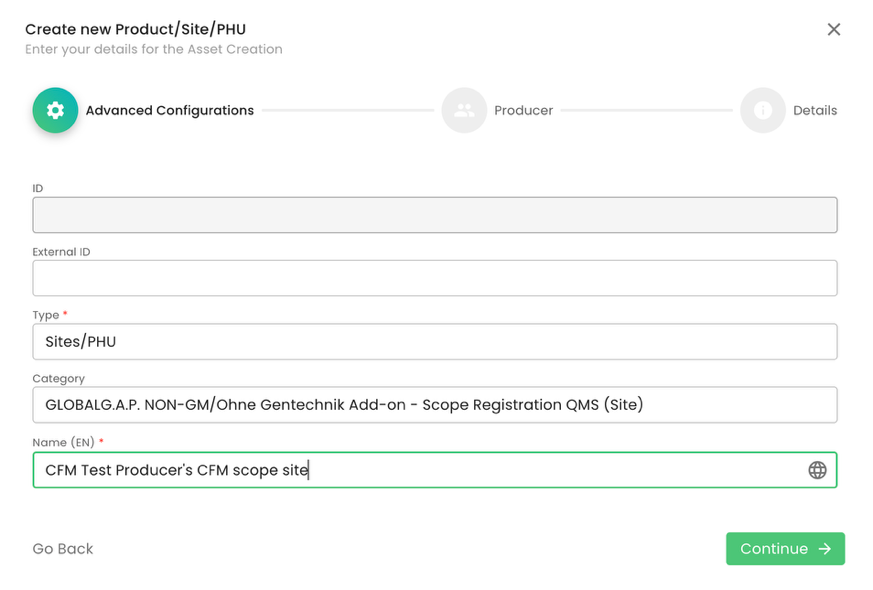The image size is (873, 590).
Task: Open the Type dropdown showing Sites/PHU
Action: coord(434,342)
